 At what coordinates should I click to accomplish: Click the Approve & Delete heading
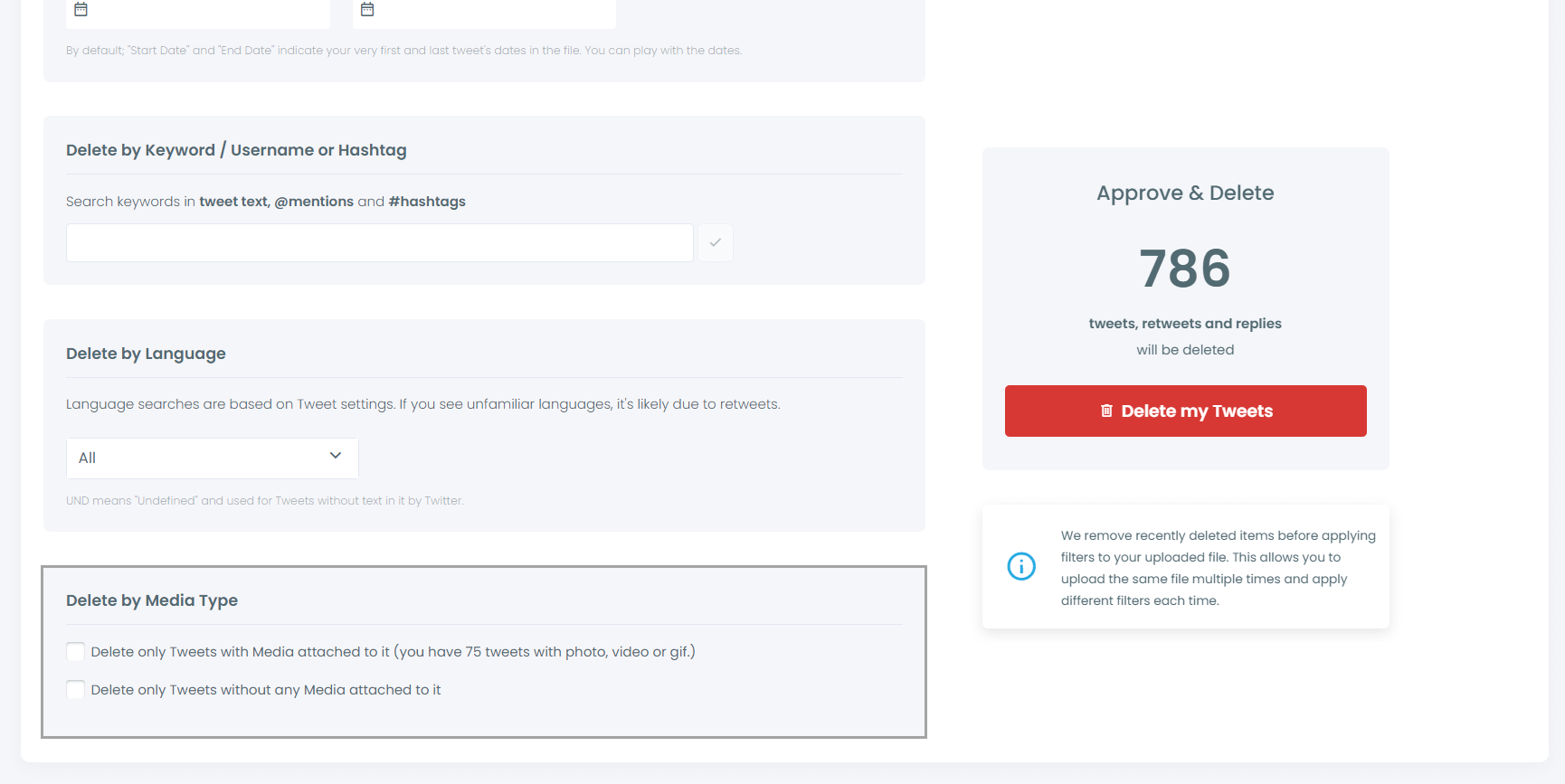tap(1185, 193)
